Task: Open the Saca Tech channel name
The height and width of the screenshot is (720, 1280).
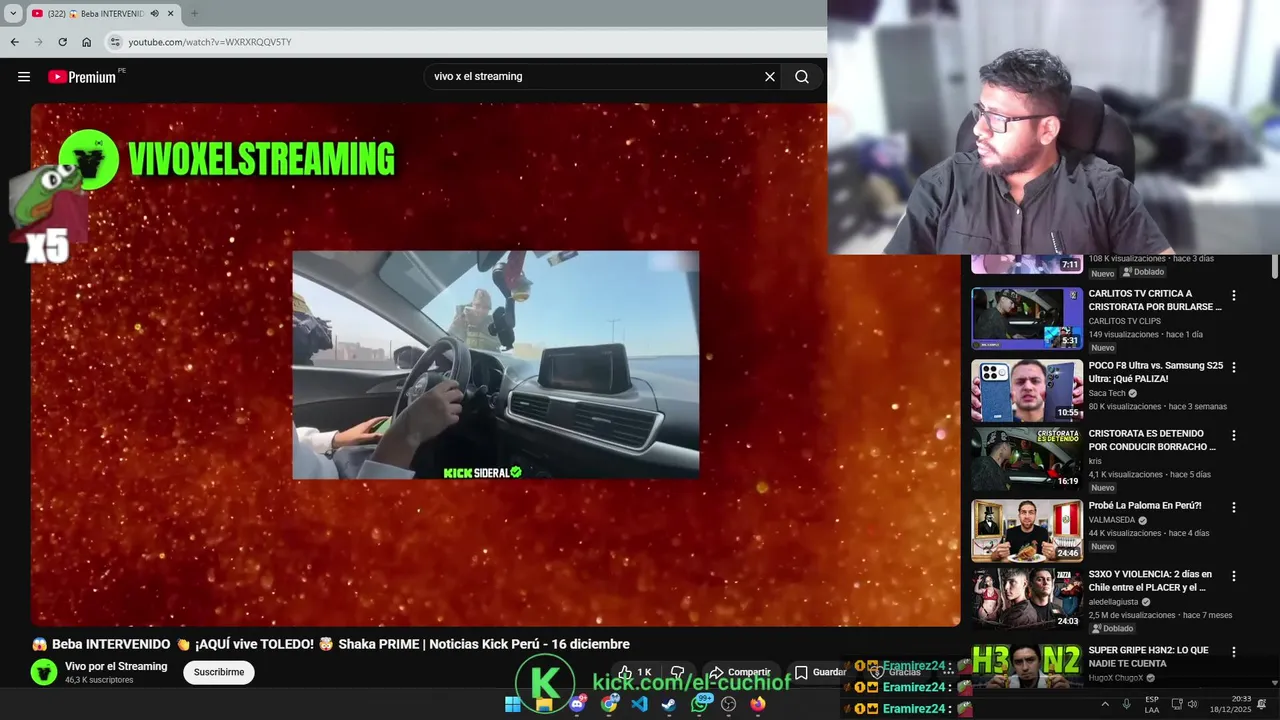Action: (1107, 393)
